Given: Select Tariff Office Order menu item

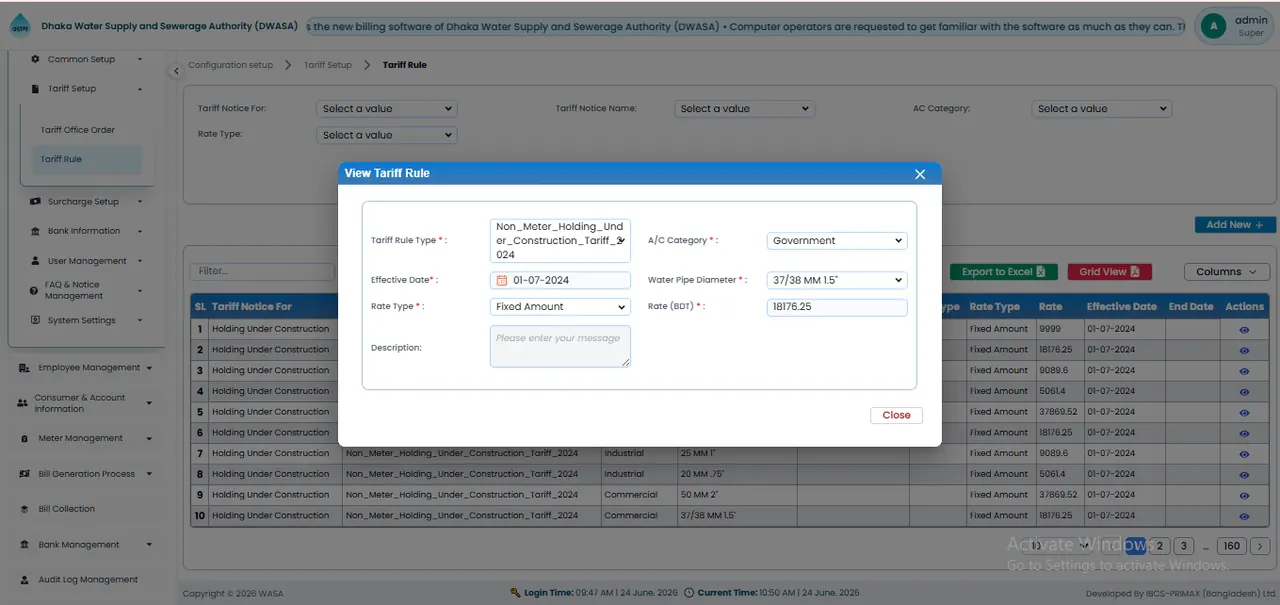Looking at the screenshot, I should [78, 130].
